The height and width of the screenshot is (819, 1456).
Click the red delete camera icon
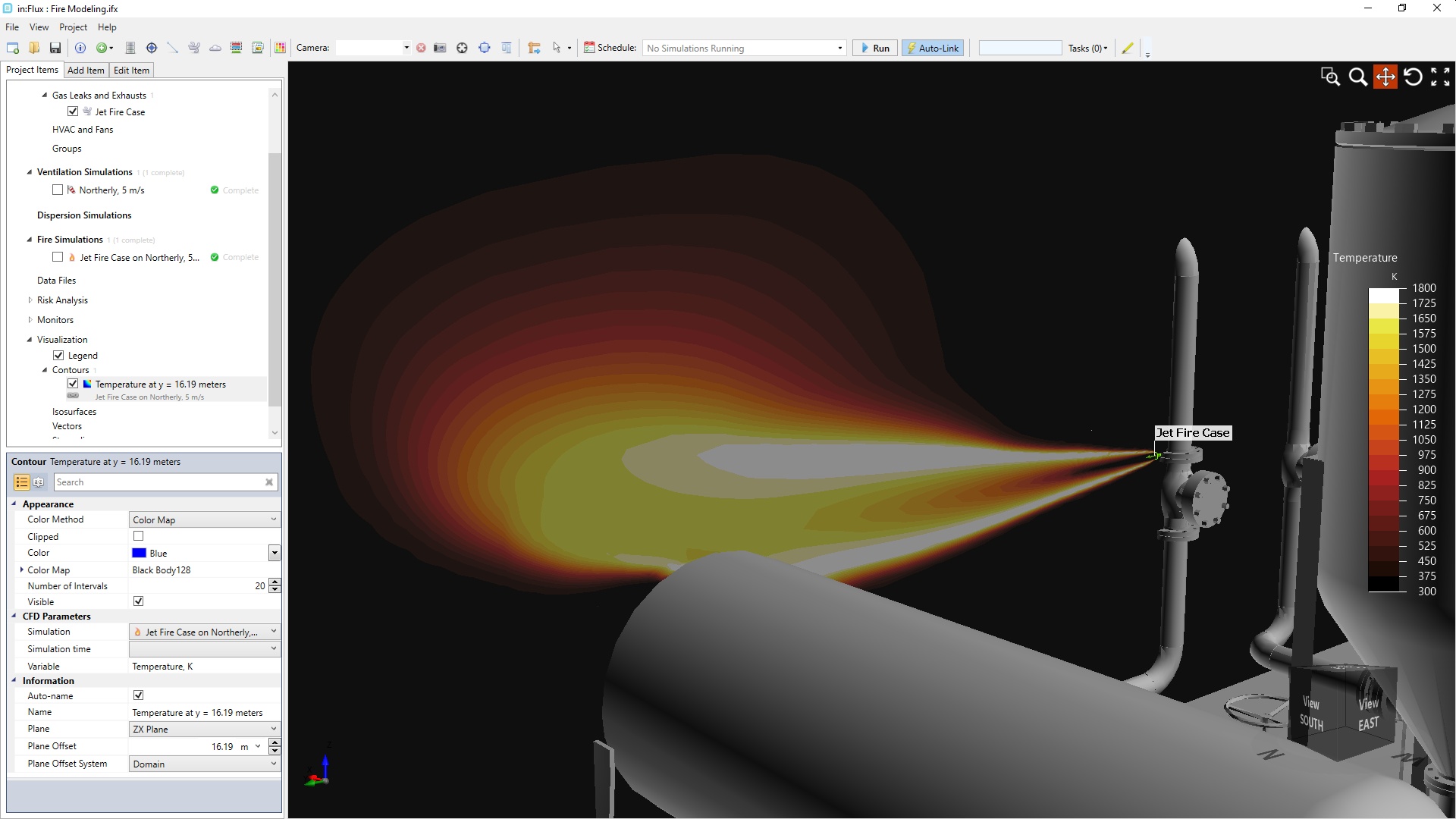click(x=421, y=48)
